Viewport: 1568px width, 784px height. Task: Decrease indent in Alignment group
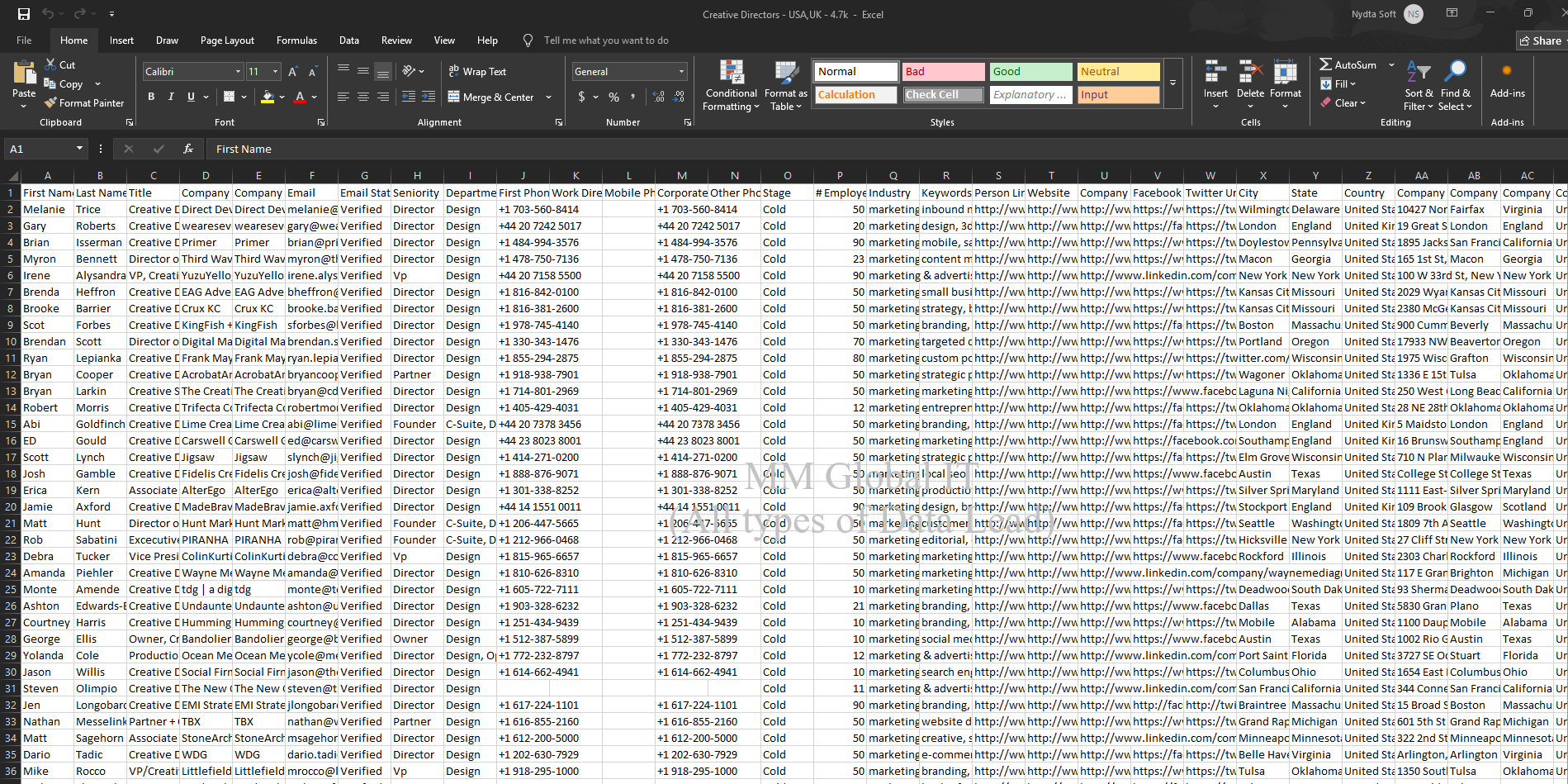408,97
